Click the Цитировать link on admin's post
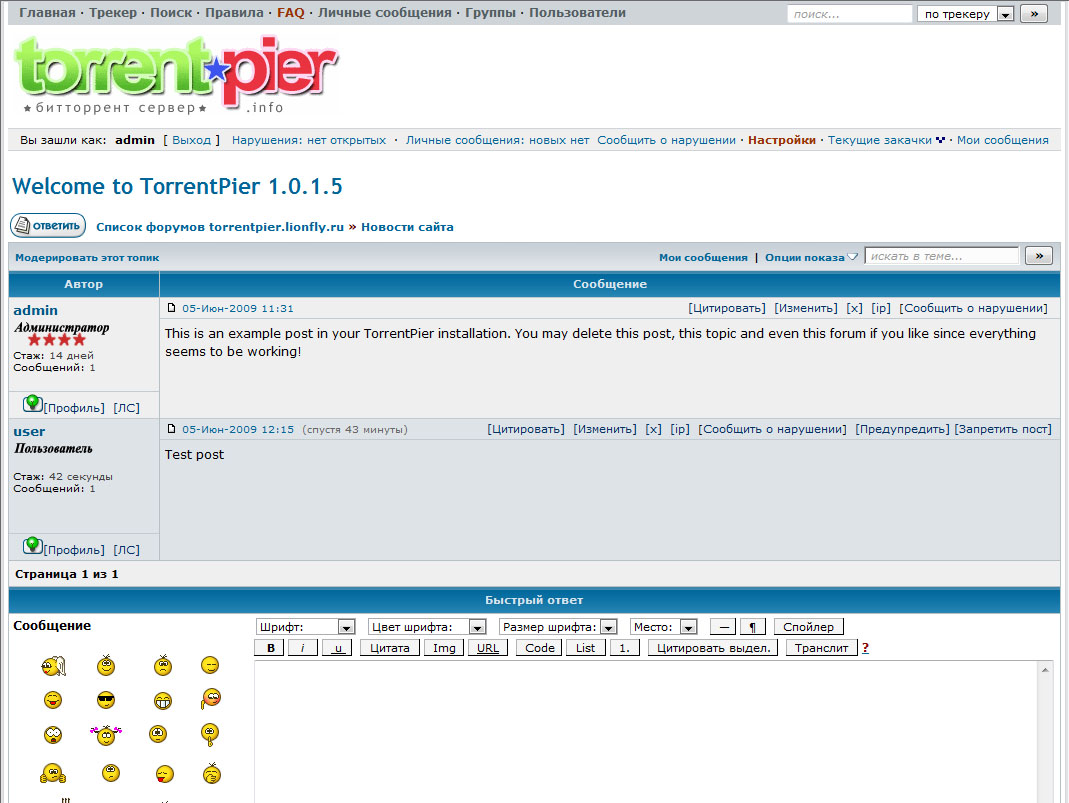 [x=727, y=308]
